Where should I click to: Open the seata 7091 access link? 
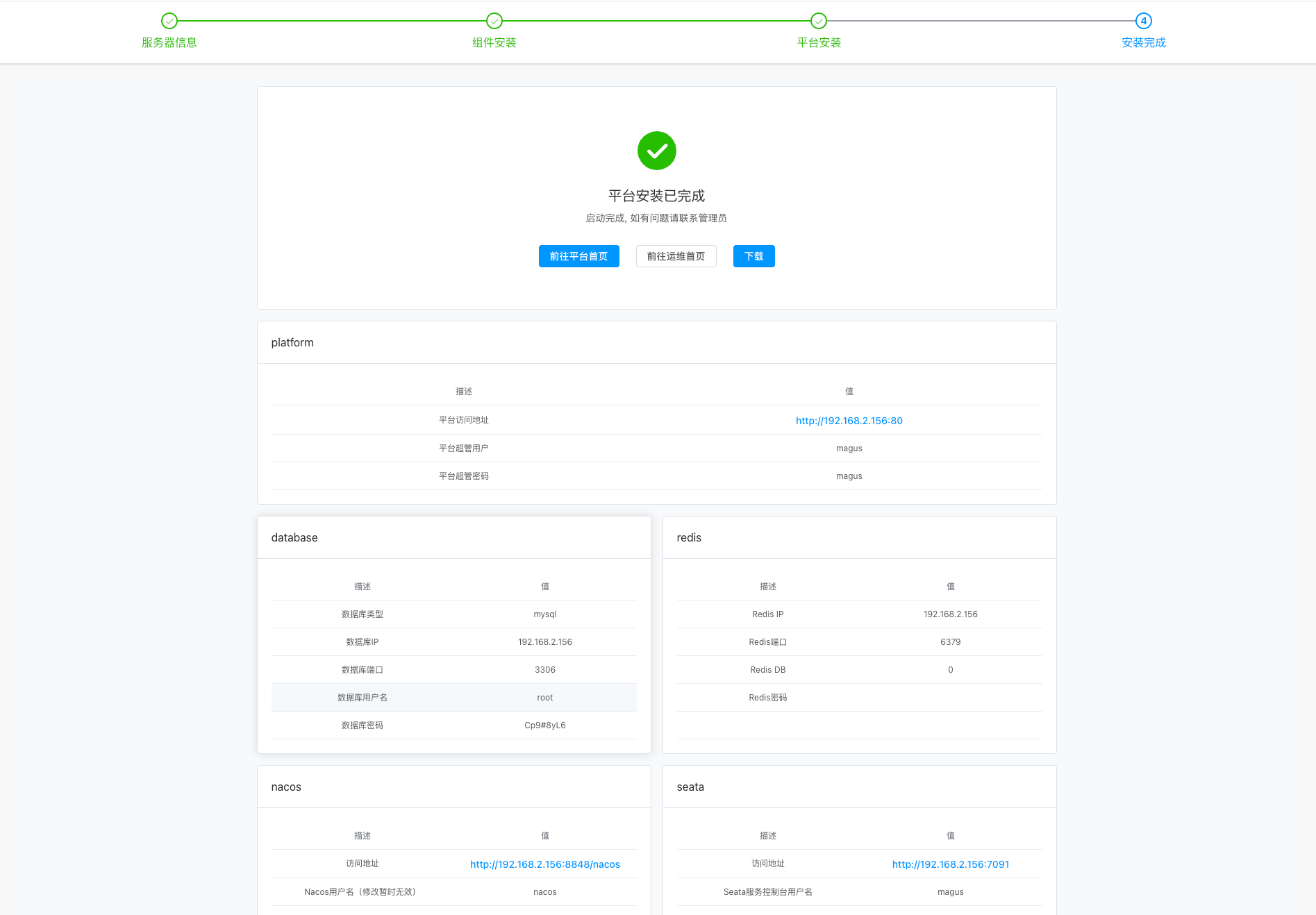(950, 864)
